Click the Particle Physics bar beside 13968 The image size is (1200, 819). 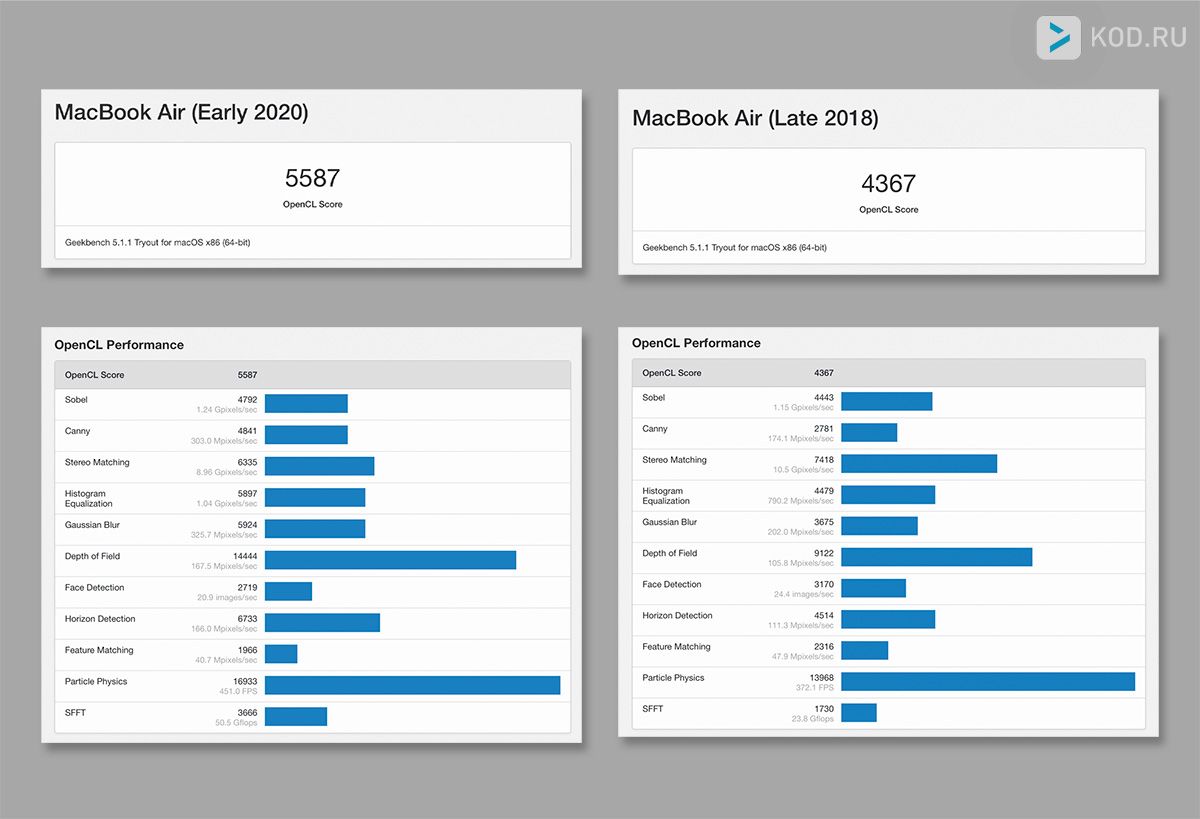point(988,681)
